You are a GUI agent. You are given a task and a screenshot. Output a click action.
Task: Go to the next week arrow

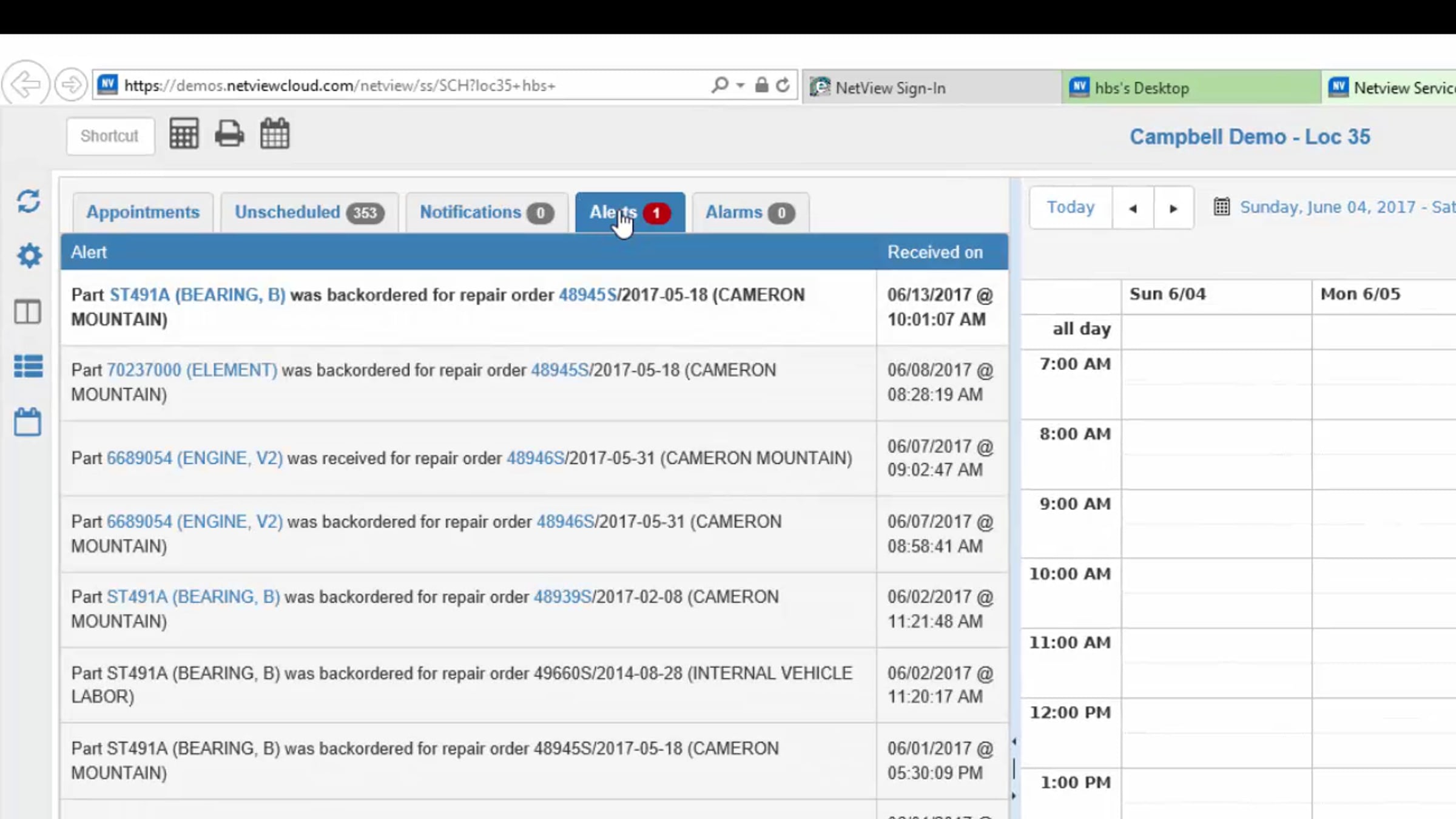(x=1173, y=208)
